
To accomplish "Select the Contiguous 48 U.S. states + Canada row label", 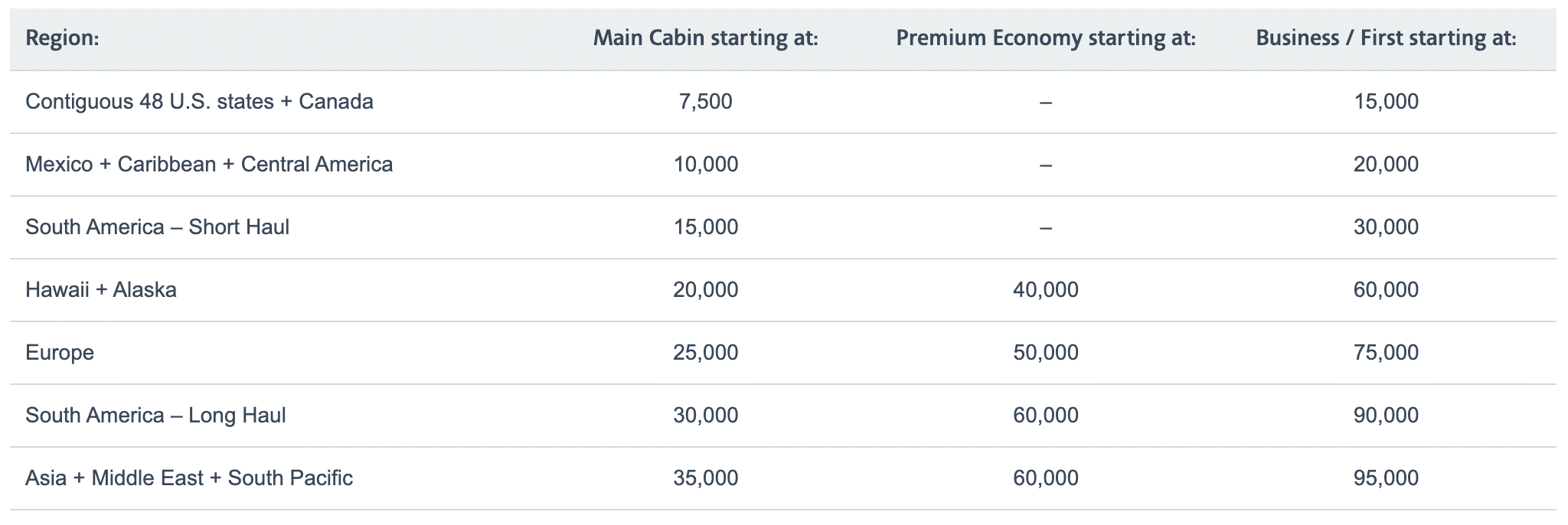I will click(199, 102).
